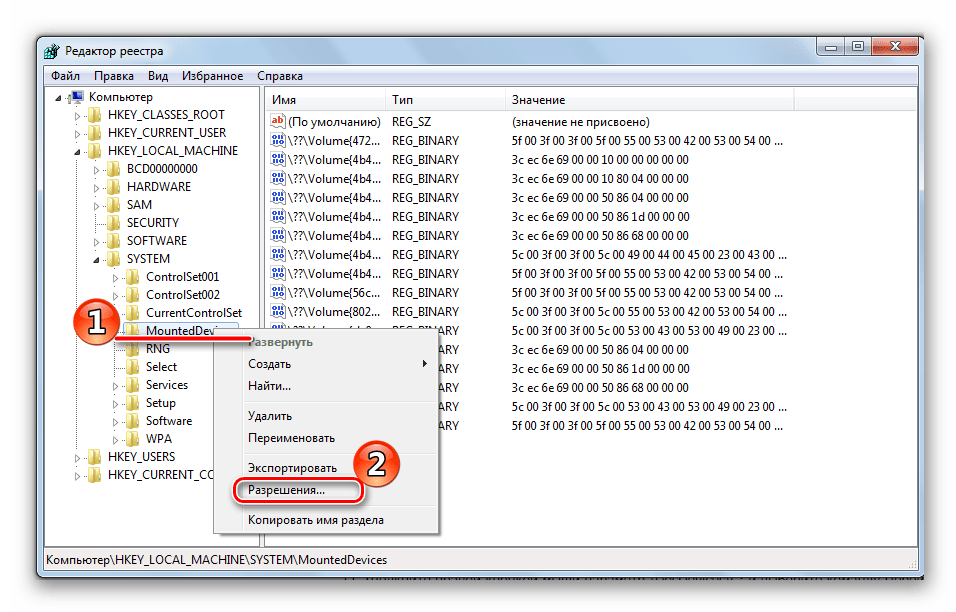This screenshot has height=612, width=956.
Task: Click the string icon of the default value
Action: click(x=279, y=122)
